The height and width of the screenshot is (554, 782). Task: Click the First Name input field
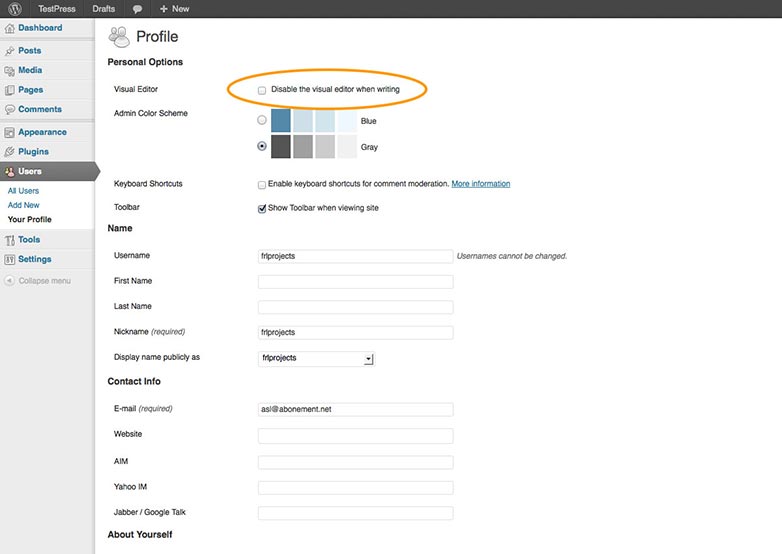tap(356, 282)
